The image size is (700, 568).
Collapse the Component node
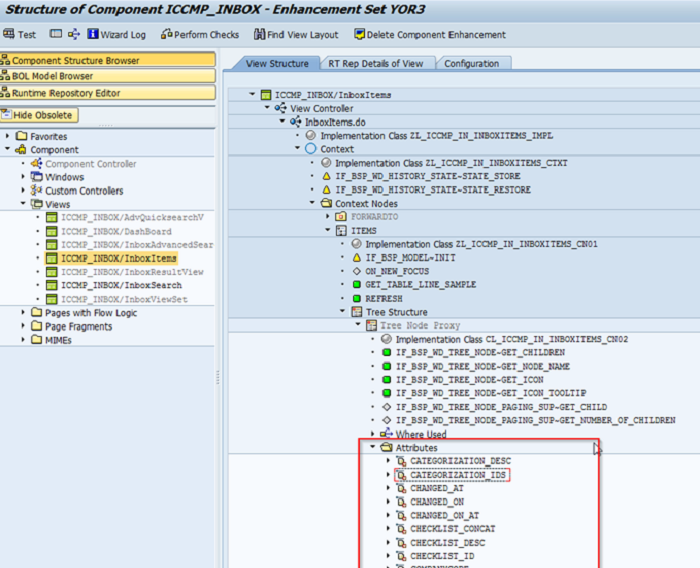[x=7, y=149]
